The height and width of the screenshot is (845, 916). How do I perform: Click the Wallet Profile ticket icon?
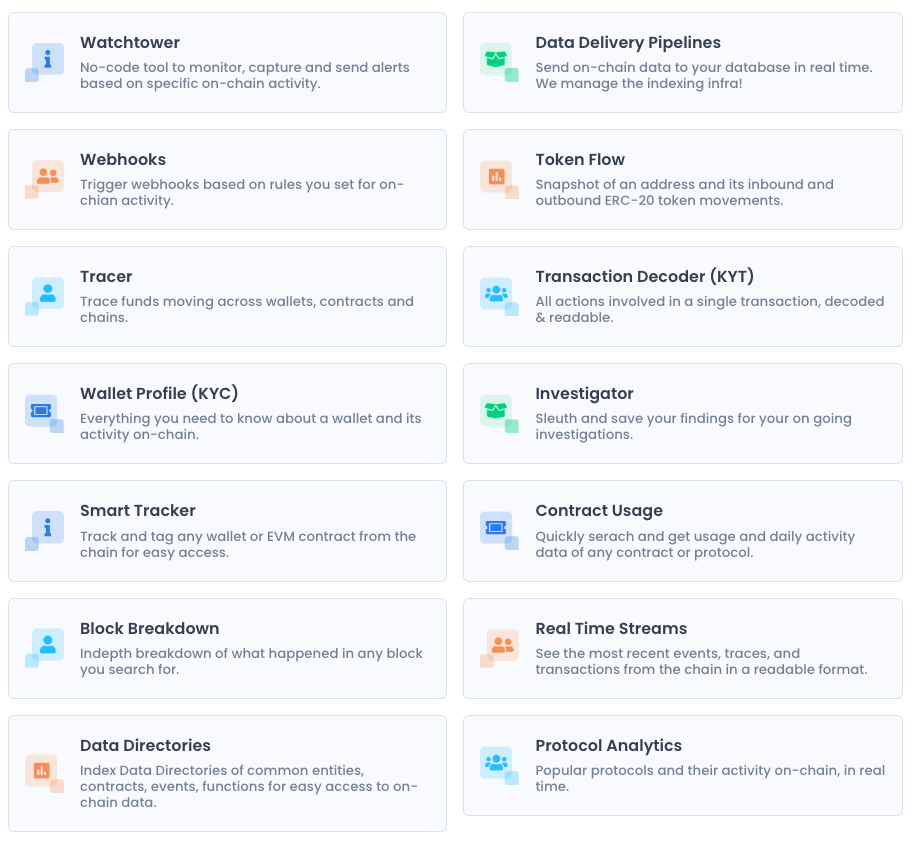pyautogui.click(x=42, y=411)
